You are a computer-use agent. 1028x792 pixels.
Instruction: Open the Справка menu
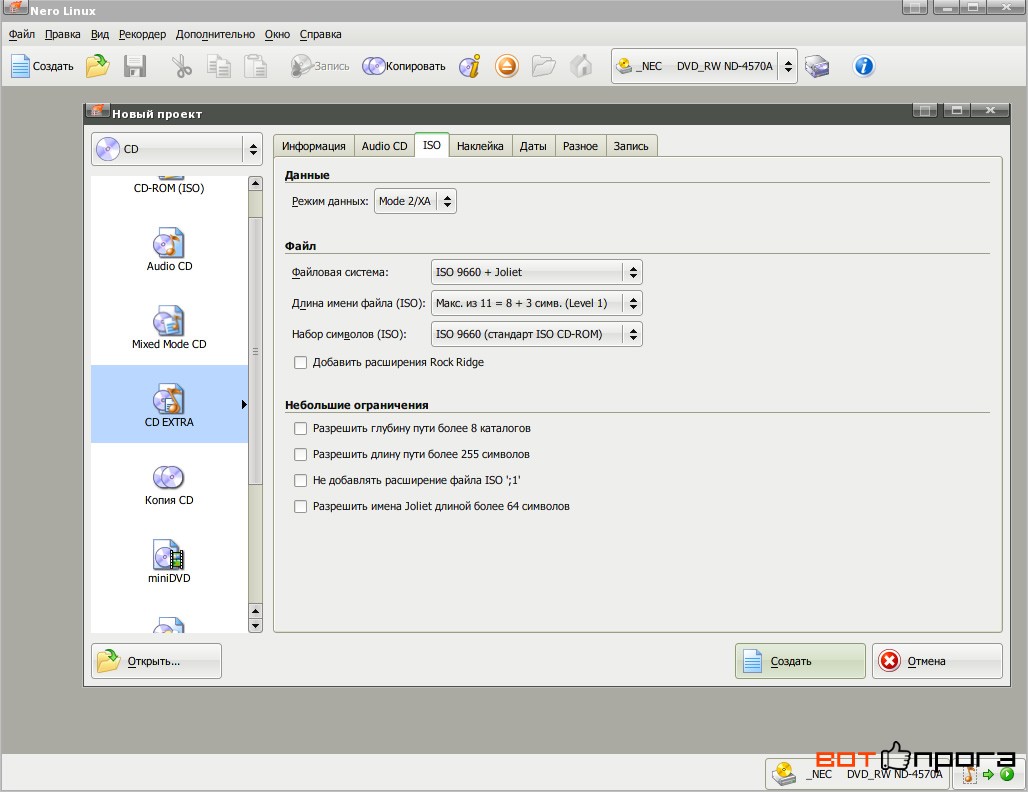321,34
